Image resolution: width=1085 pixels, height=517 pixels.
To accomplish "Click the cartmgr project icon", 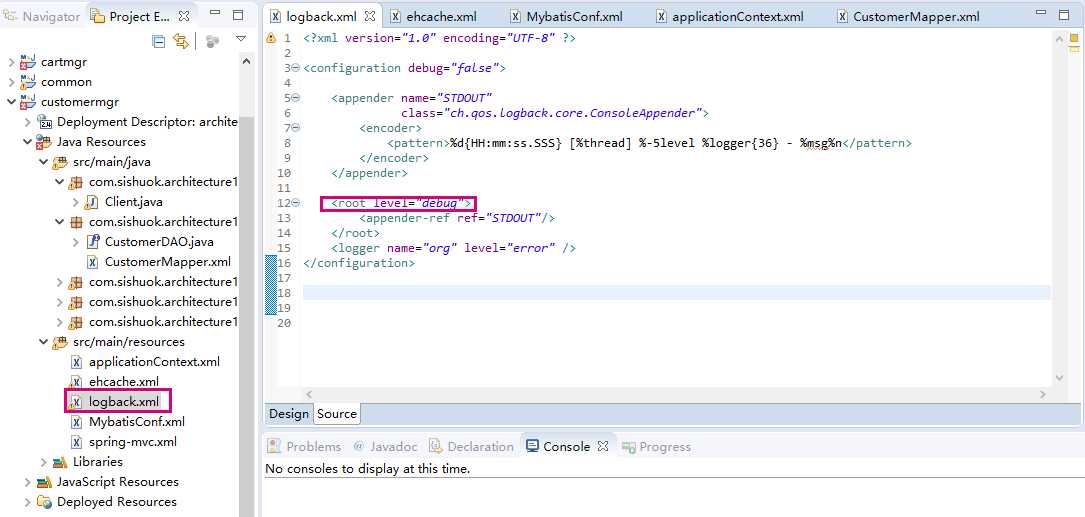I will pos(28,62).
